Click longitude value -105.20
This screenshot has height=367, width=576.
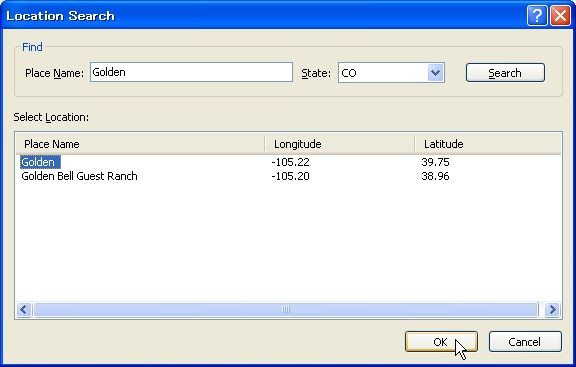(290, 176)
